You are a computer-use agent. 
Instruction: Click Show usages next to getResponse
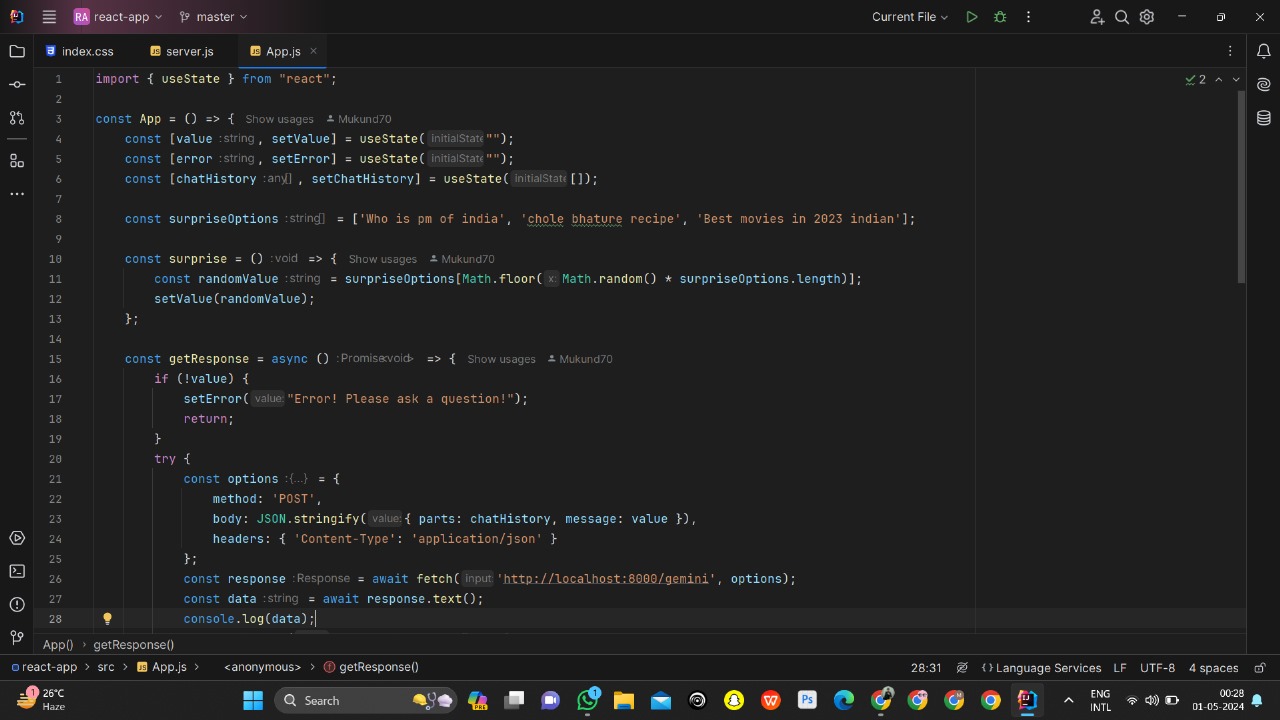tap(501, 359)
